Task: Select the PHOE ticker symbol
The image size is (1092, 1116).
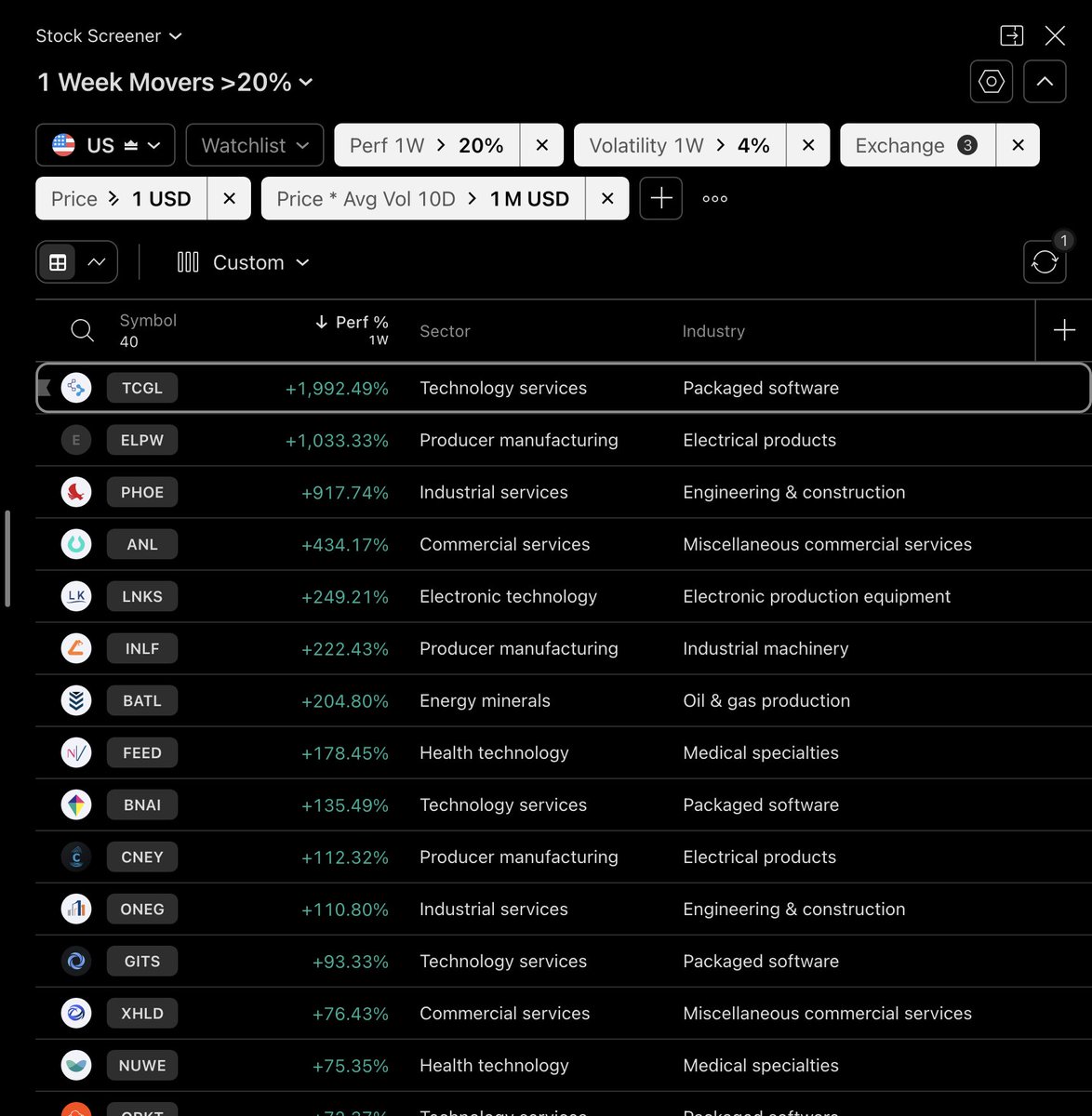Action: click(142, 492)
